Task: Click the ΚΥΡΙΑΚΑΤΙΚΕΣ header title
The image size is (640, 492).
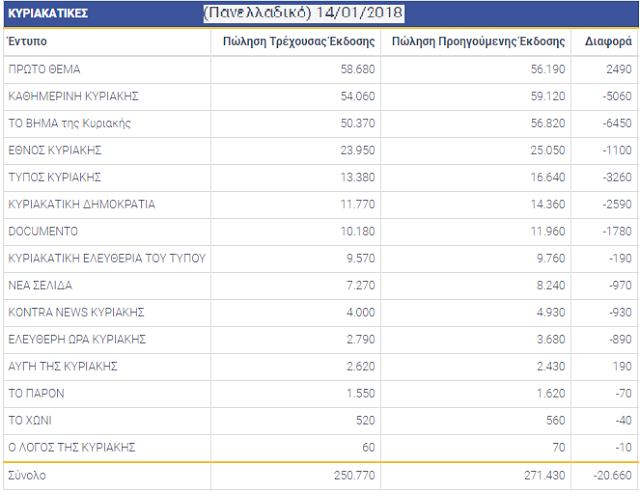Action: [48, 13]
